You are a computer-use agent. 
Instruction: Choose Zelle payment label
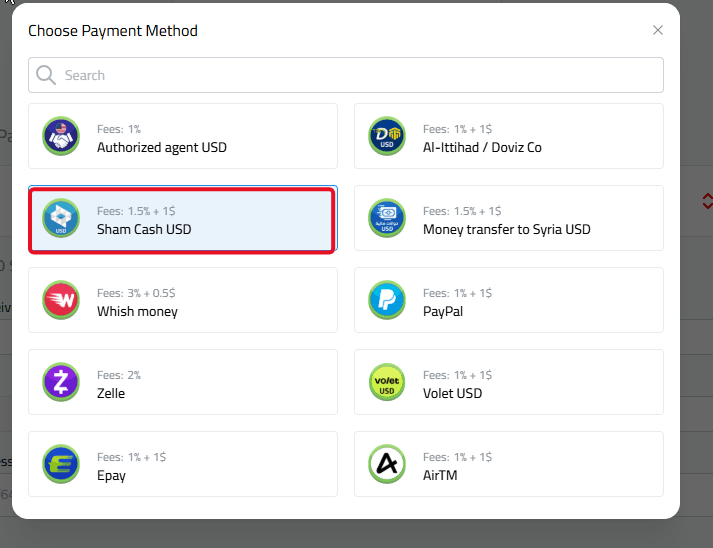[111, 393]
